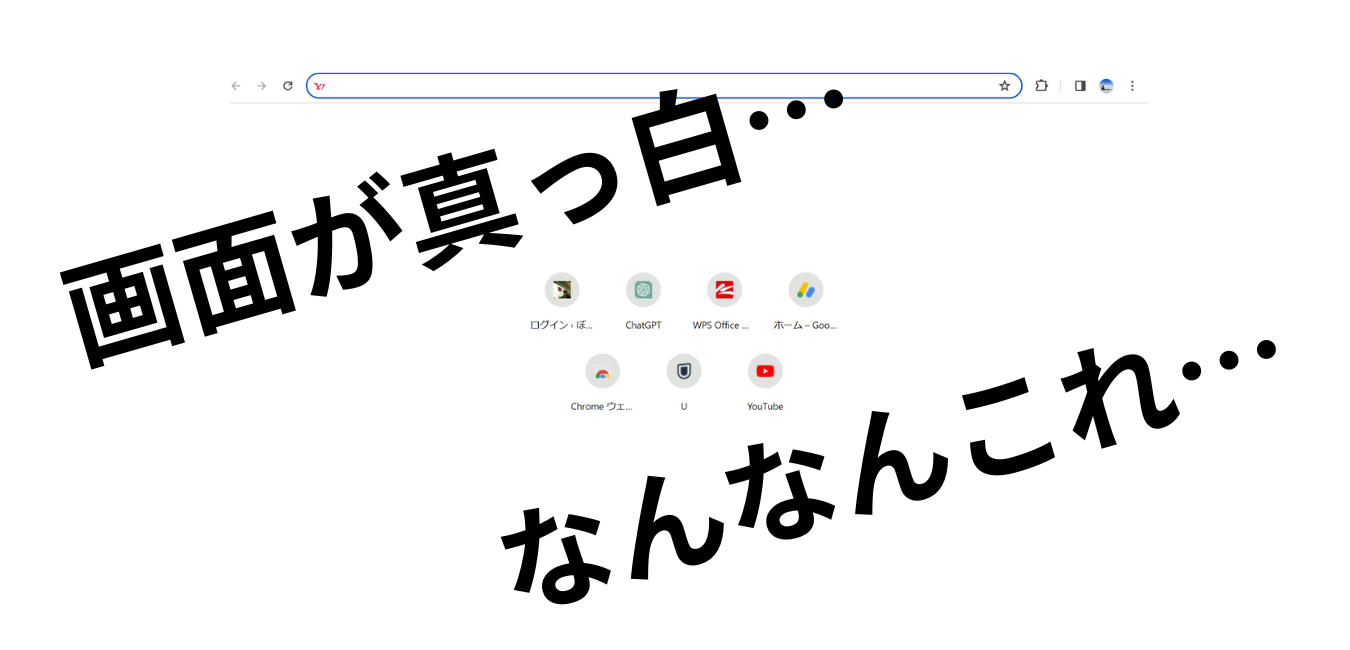The height and width of the screenshot is (650, 1350).
Task: Open the Google AdSense ホーム shortcut icon
Action: pyautogui.click(x=805, y=290)
